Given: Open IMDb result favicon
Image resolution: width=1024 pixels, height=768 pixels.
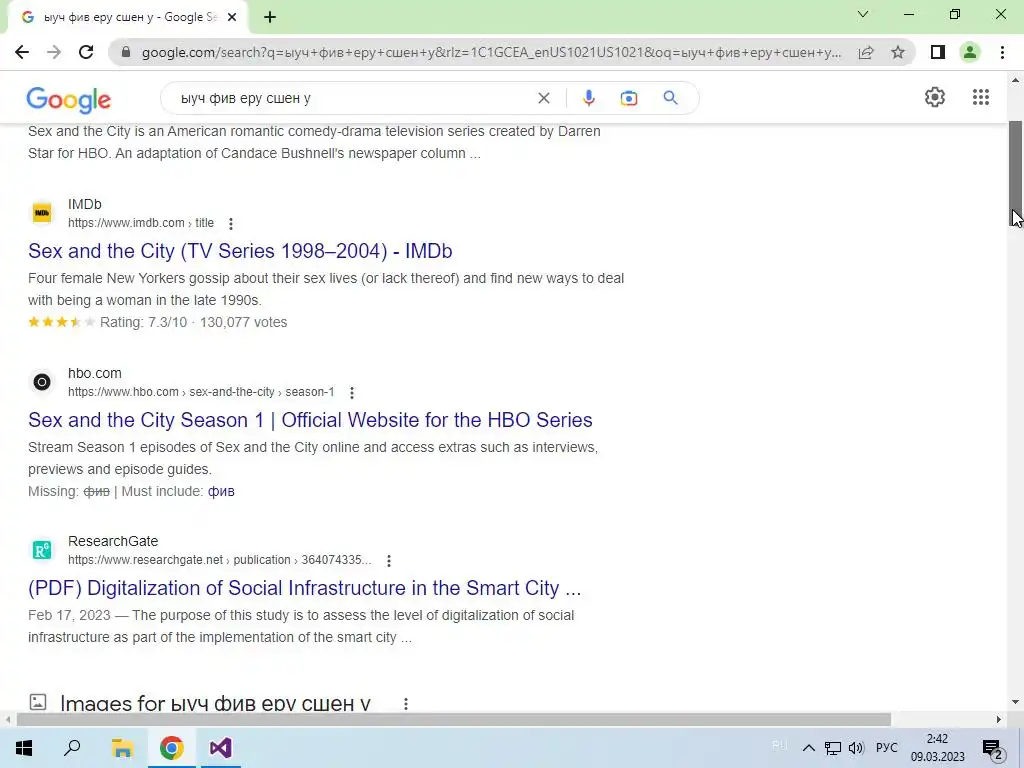Looking at the screenshot, I should [x=42, y=213].
